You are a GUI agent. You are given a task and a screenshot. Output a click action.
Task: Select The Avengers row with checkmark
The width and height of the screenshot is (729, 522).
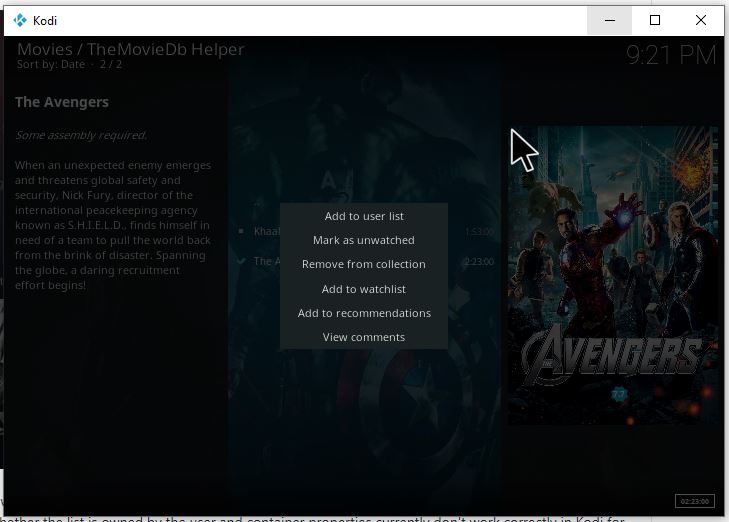pyautogui.click(x=365, y=261)
